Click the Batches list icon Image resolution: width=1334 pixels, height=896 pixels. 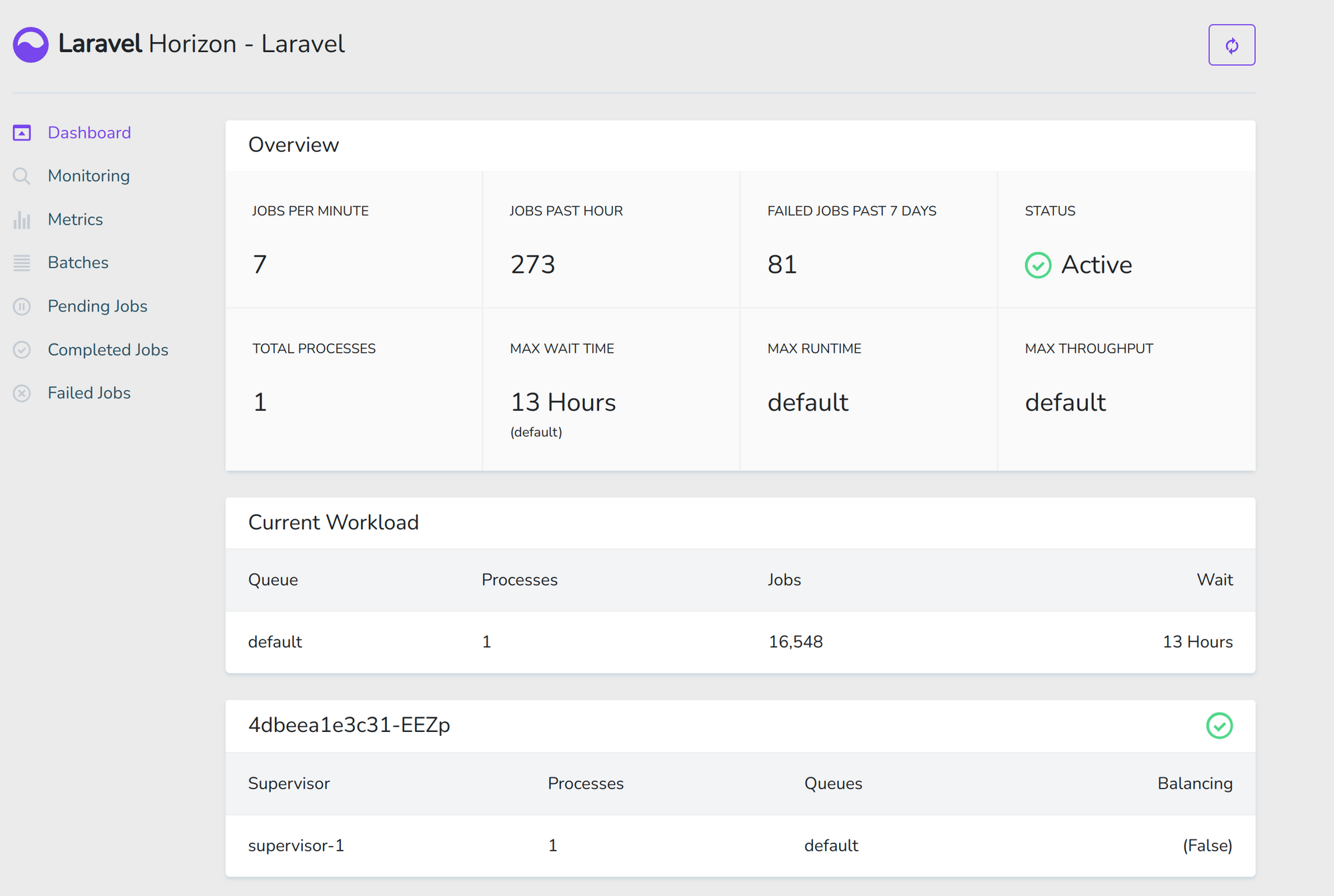(x=22, y=263)
